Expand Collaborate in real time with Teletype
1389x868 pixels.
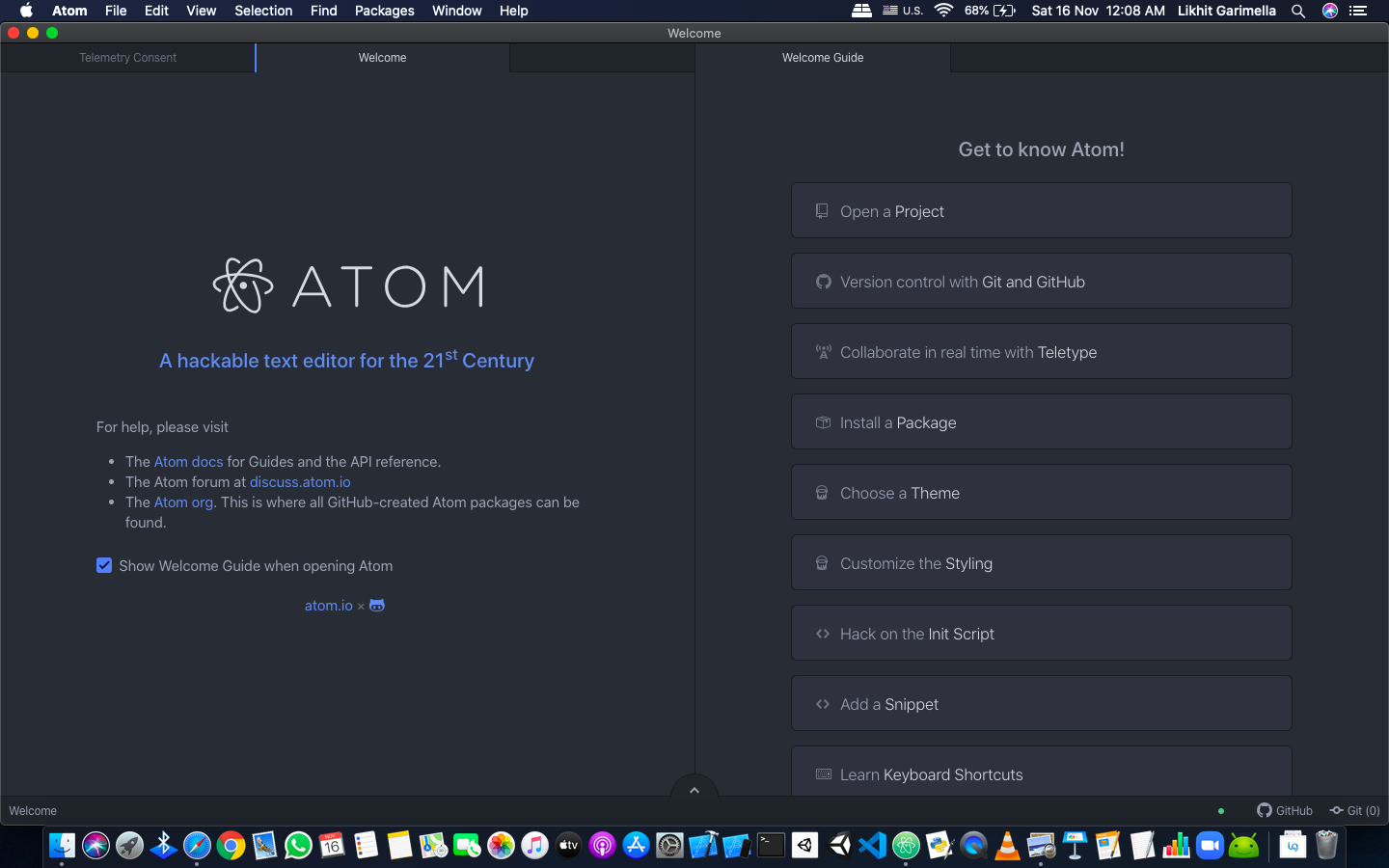pyautogui.click(x=1041, y=351)
